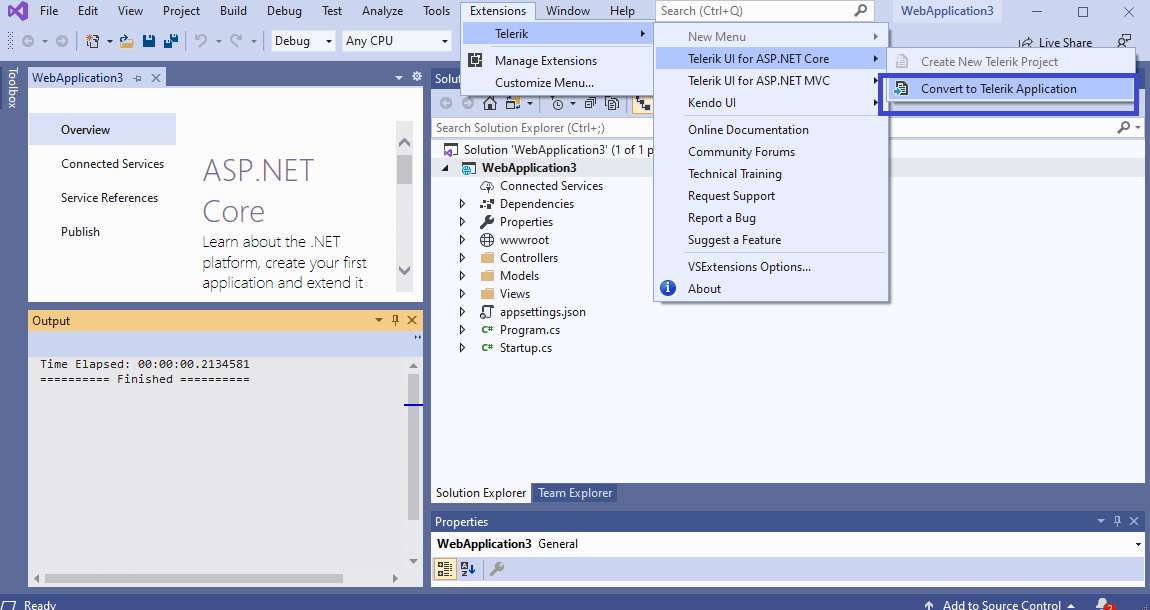The height and width of the screenshot is (610, 1150).
Task: Click Home icon in Solution Explorer toolbar
Action: pos(488,102)
